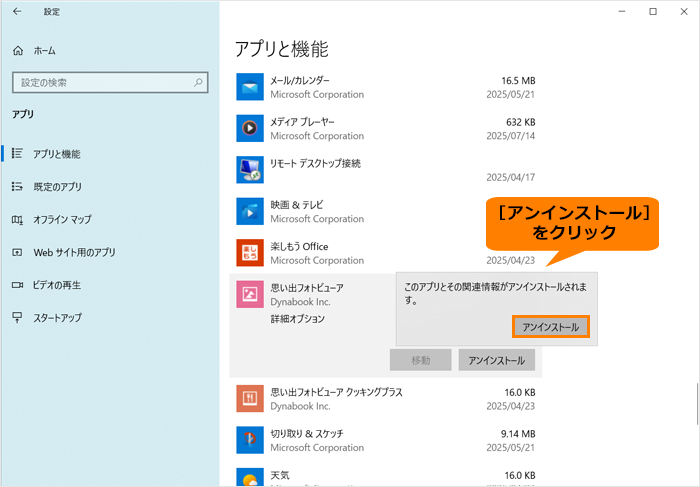
Task: Open Web サイト用のアプリ page
Action: click(74, 253)
